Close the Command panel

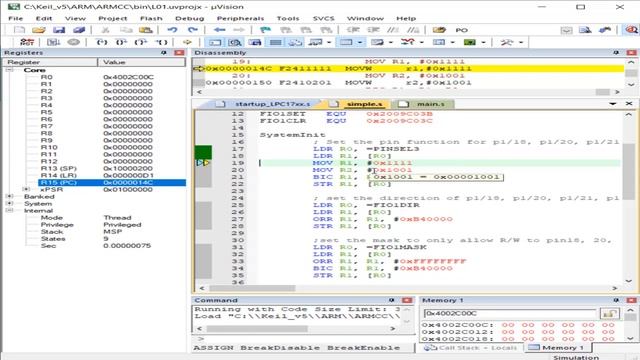coord(407,300)
